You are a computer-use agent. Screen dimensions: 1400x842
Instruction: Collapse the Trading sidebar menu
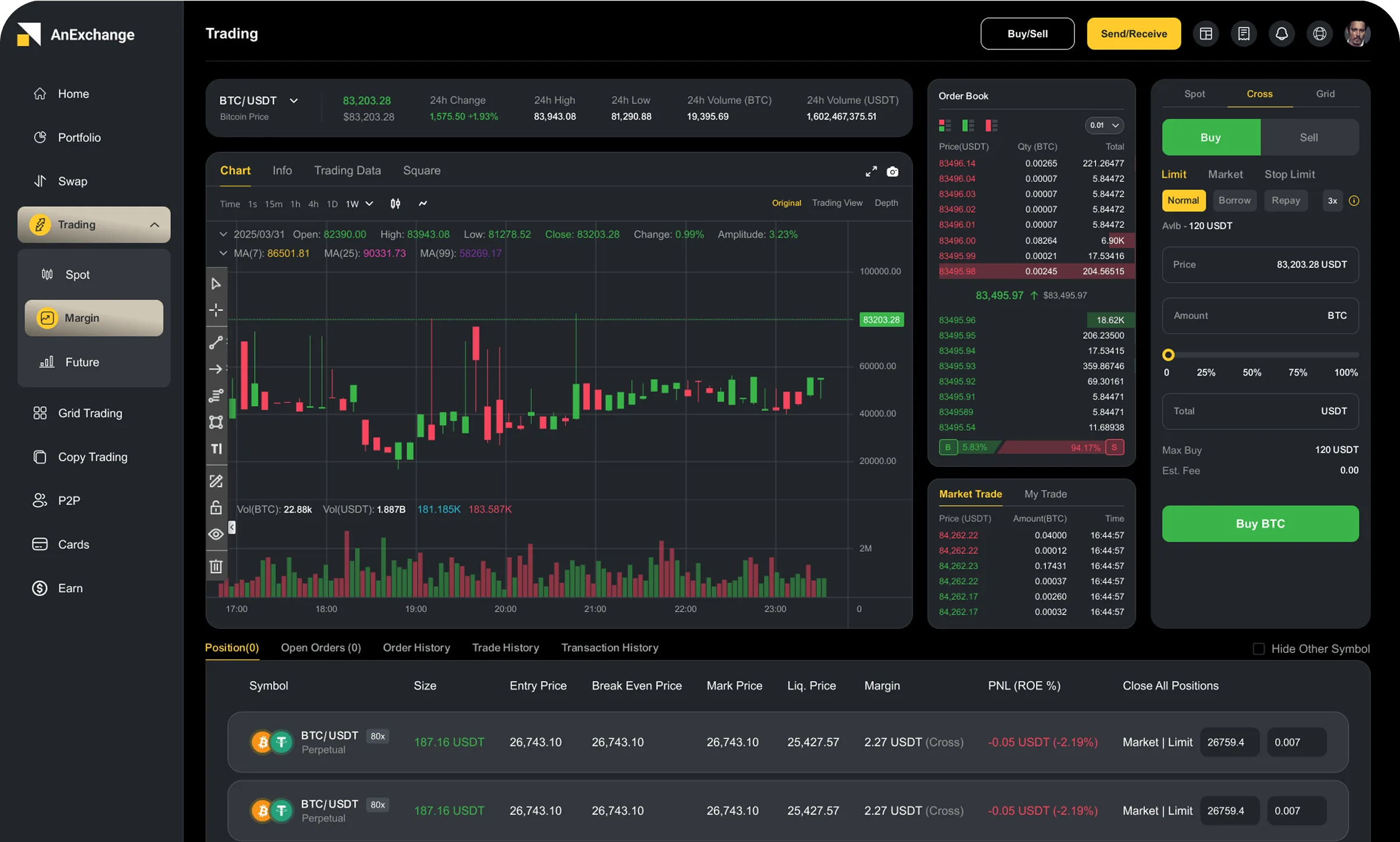(154, 224)
